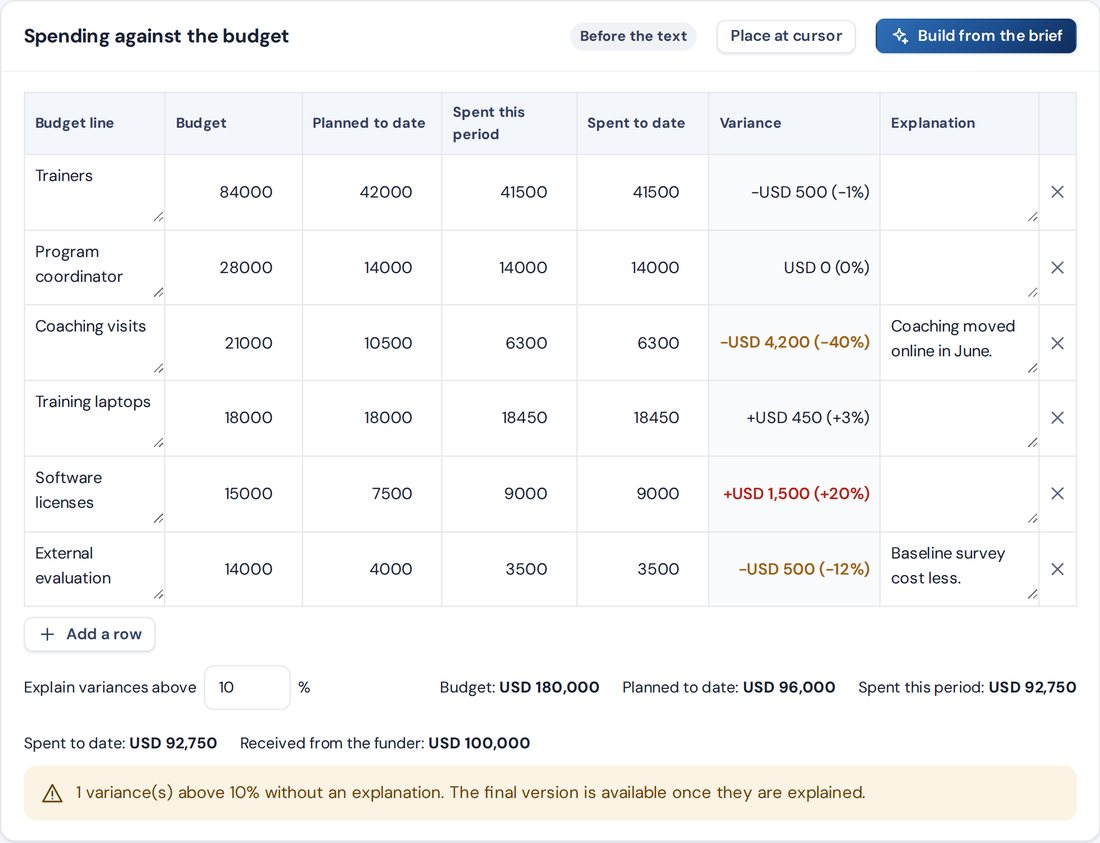
Task: Click variance -USD 500 (-12%)
Action: point(804,569)
